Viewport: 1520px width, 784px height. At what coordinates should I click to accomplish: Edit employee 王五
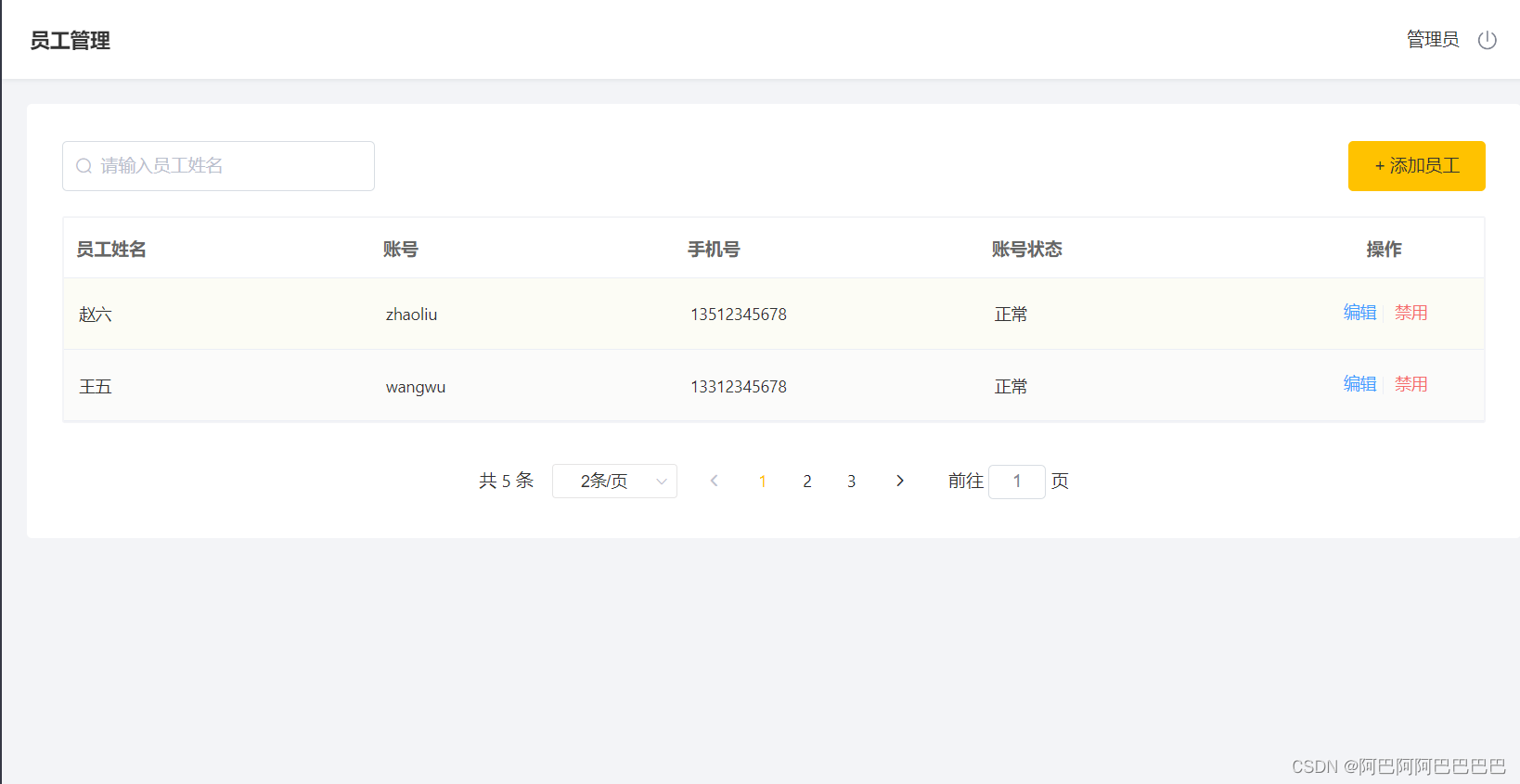1359,384
